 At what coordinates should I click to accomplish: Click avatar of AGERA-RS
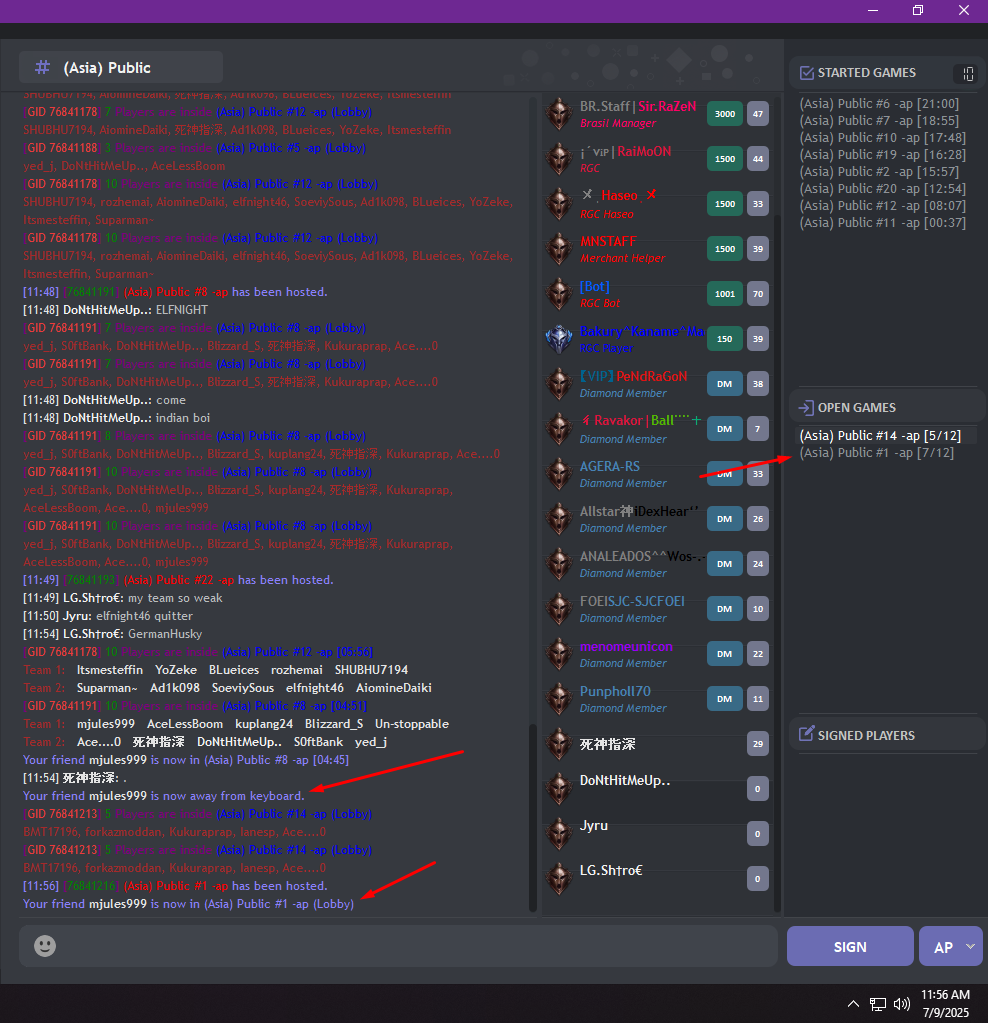tap(559, 474)
